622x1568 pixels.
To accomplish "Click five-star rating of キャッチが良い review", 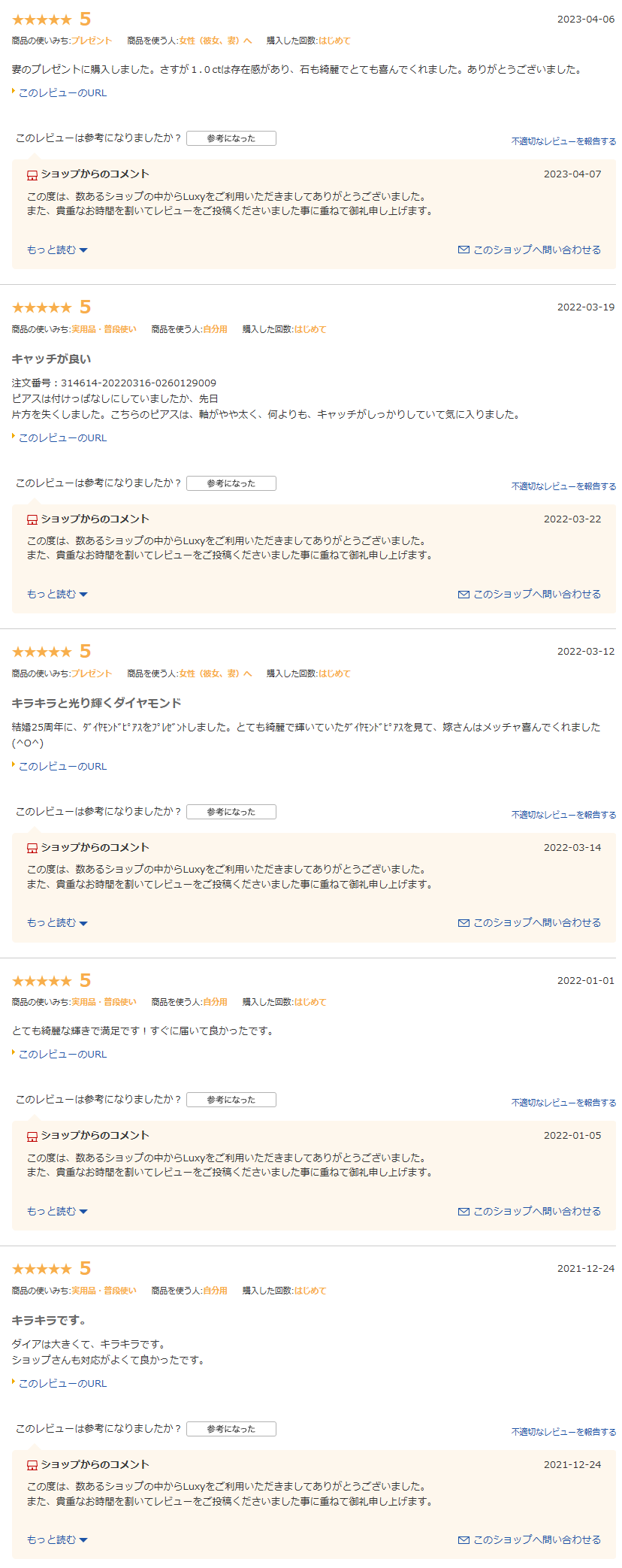I will point(42,307).
